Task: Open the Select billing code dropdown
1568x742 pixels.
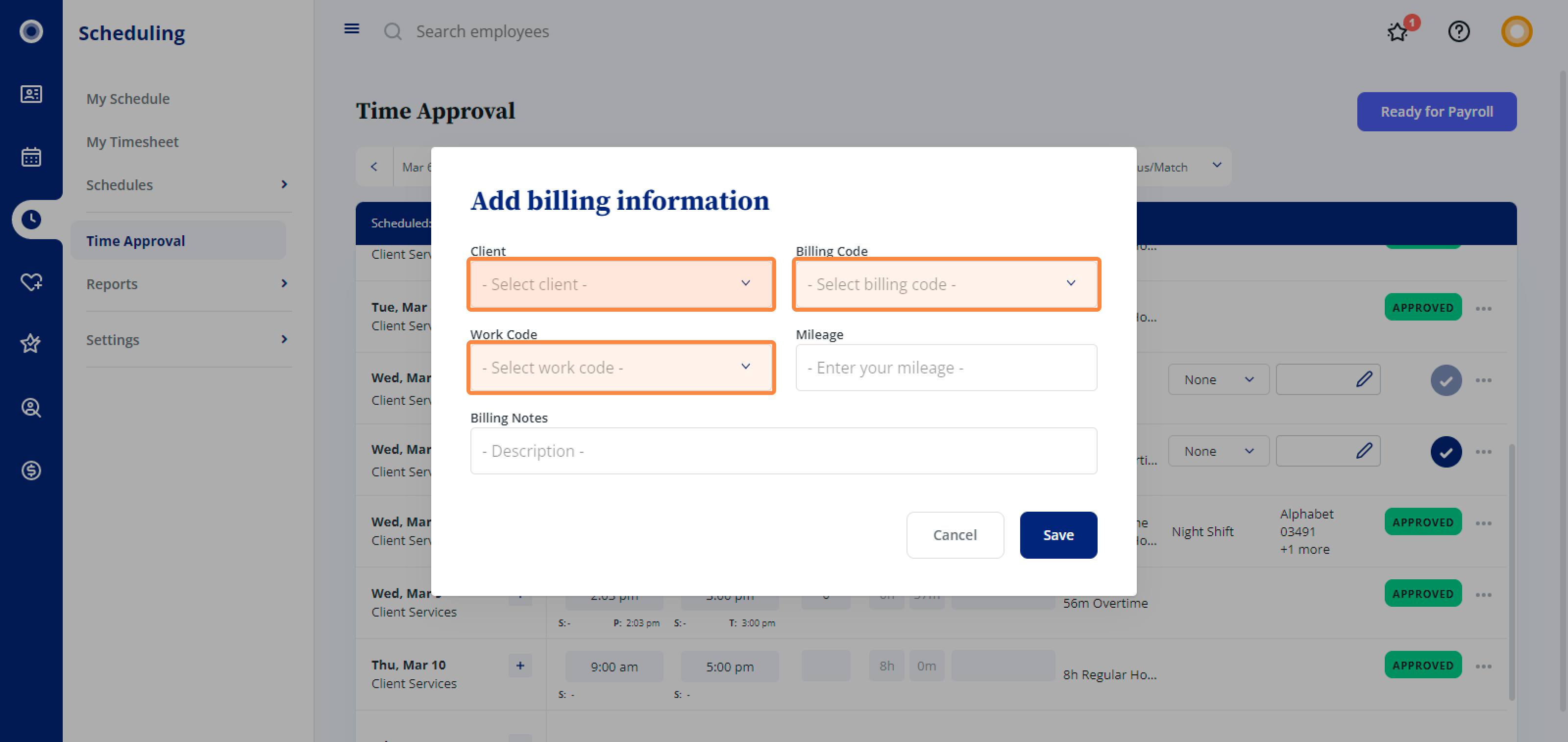Action: [x=946, y=284]
